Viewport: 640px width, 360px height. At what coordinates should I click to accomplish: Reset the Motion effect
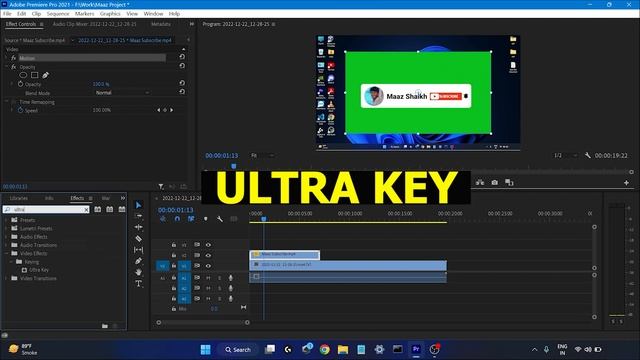pyautogui.click(x=182, y=57)
